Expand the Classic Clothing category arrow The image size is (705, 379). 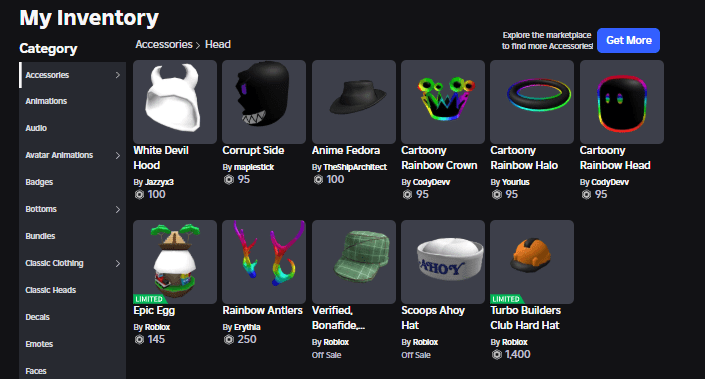pos(118,263)
